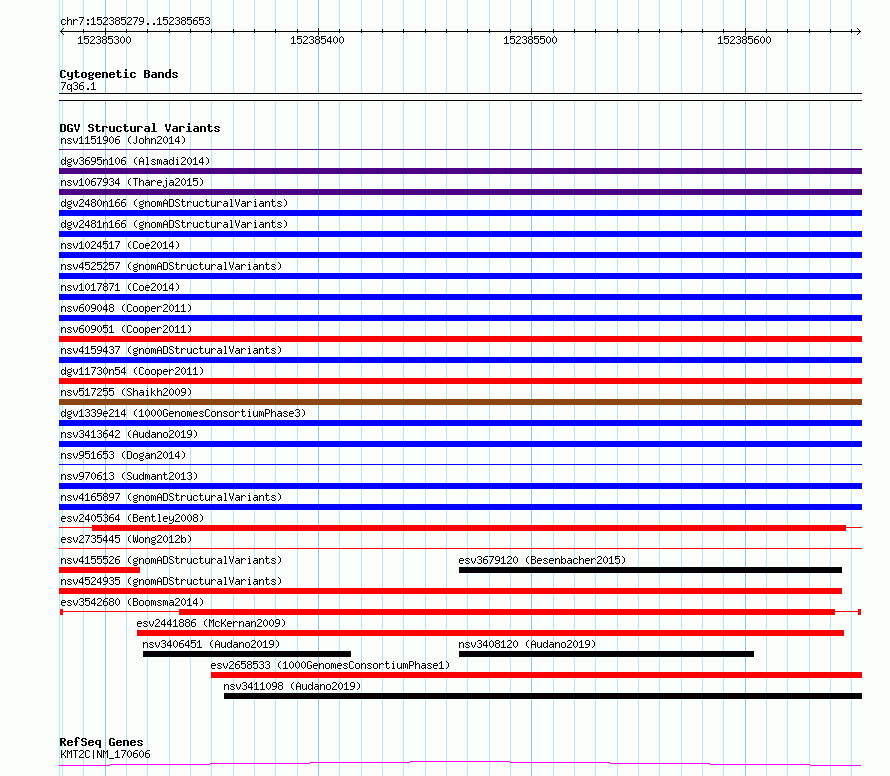Click the black bar under nsv3411098

[543, 696]
